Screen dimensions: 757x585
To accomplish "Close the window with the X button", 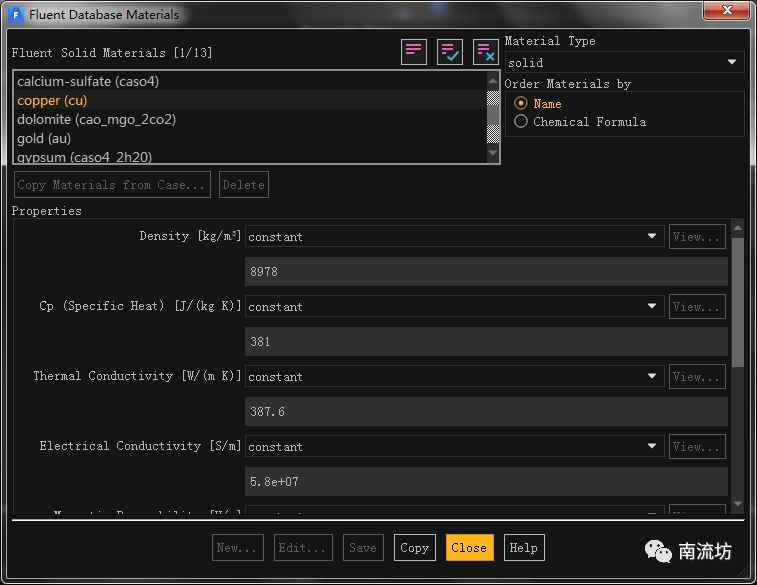I will (728, 10).
